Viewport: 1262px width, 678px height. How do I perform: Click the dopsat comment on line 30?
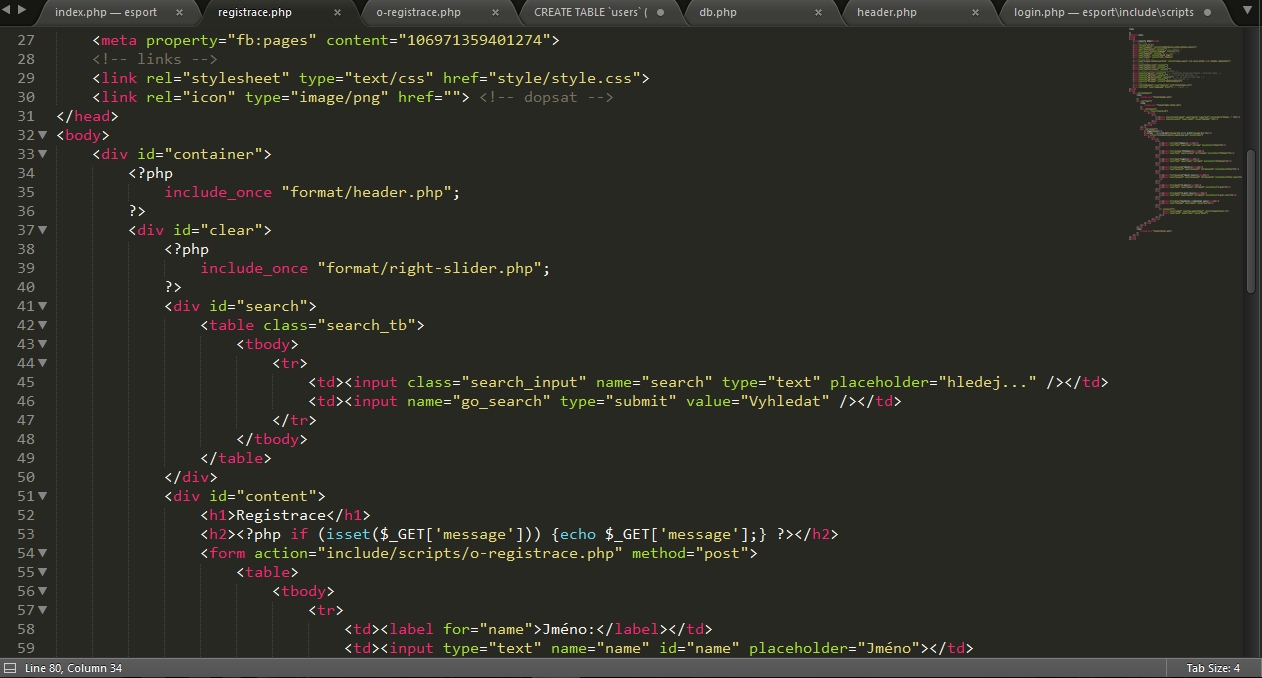(546, 97)
